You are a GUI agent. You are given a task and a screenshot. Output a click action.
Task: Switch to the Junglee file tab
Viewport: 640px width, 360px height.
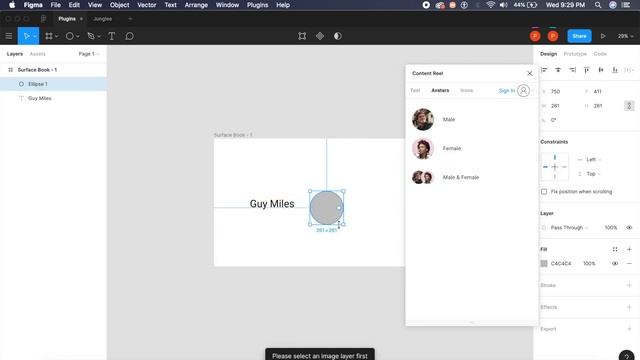click(102, 19)
